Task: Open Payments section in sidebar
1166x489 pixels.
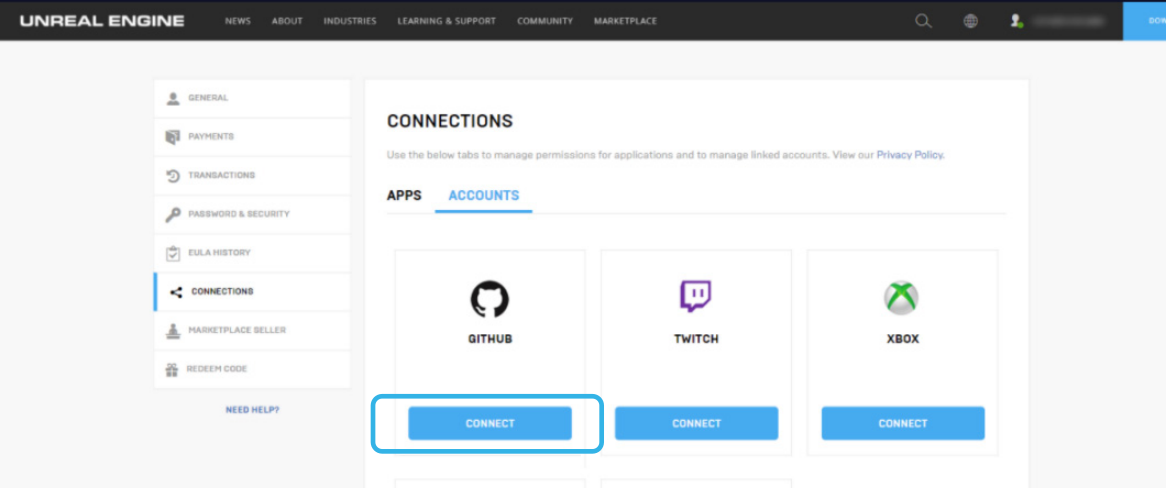Action: pos(210,136)
